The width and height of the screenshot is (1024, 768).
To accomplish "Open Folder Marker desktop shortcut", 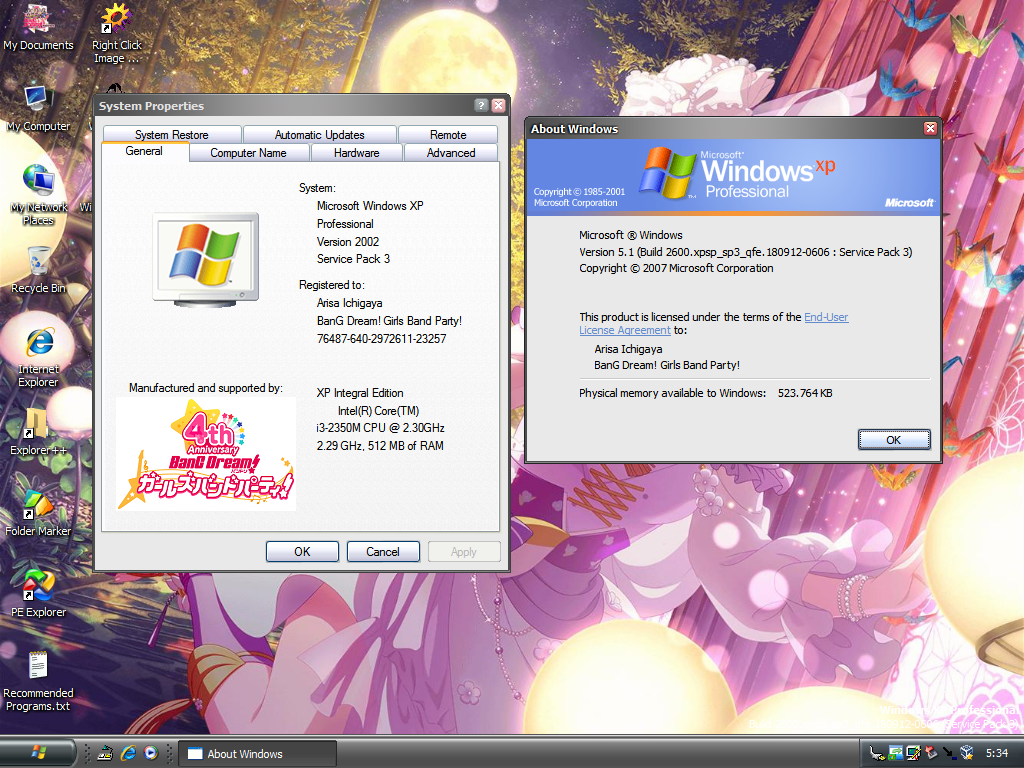I will 38,513.
